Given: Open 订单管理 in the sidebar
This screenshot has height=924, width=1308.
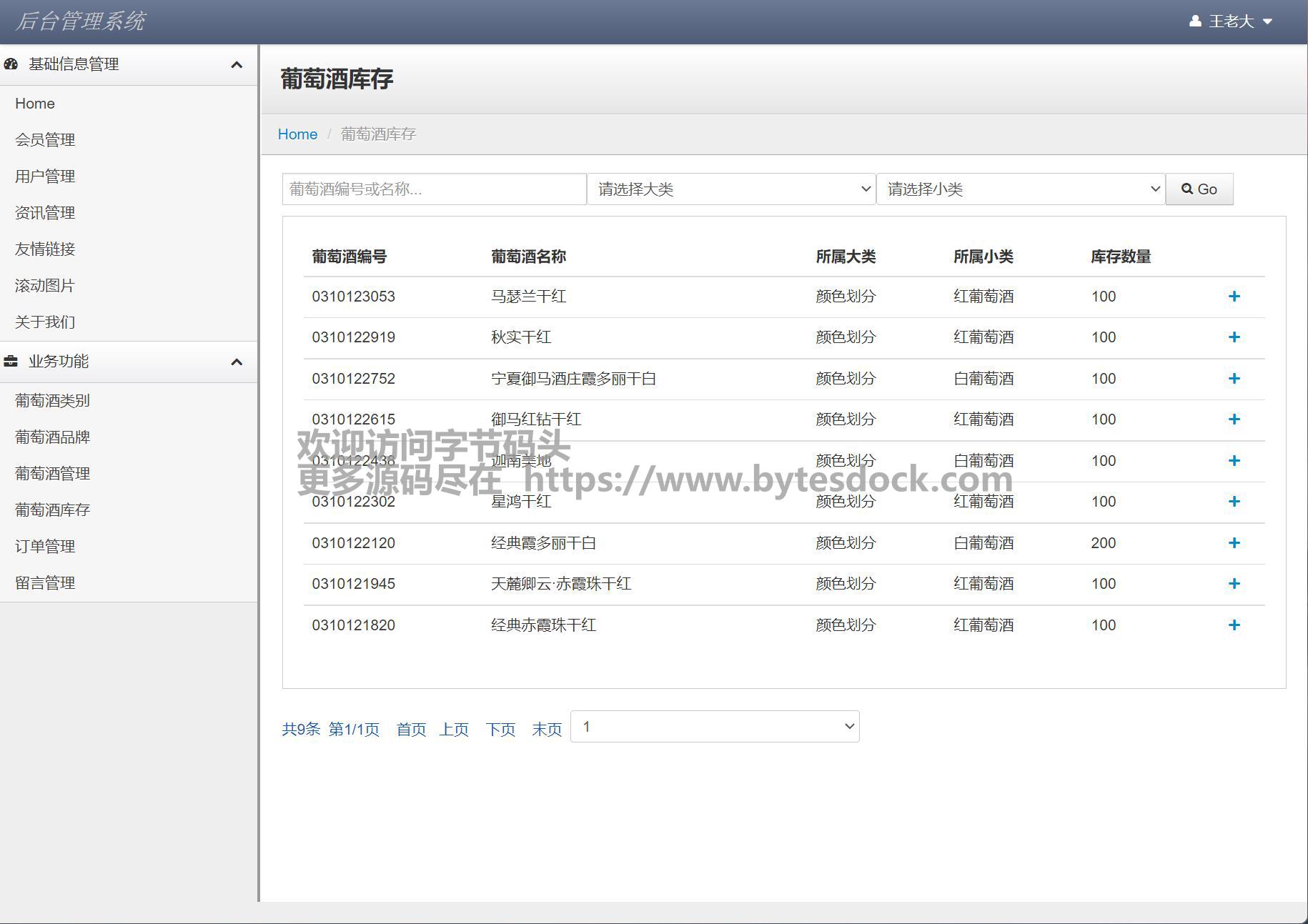Looking at the screenshot, I should click(45, 547).
